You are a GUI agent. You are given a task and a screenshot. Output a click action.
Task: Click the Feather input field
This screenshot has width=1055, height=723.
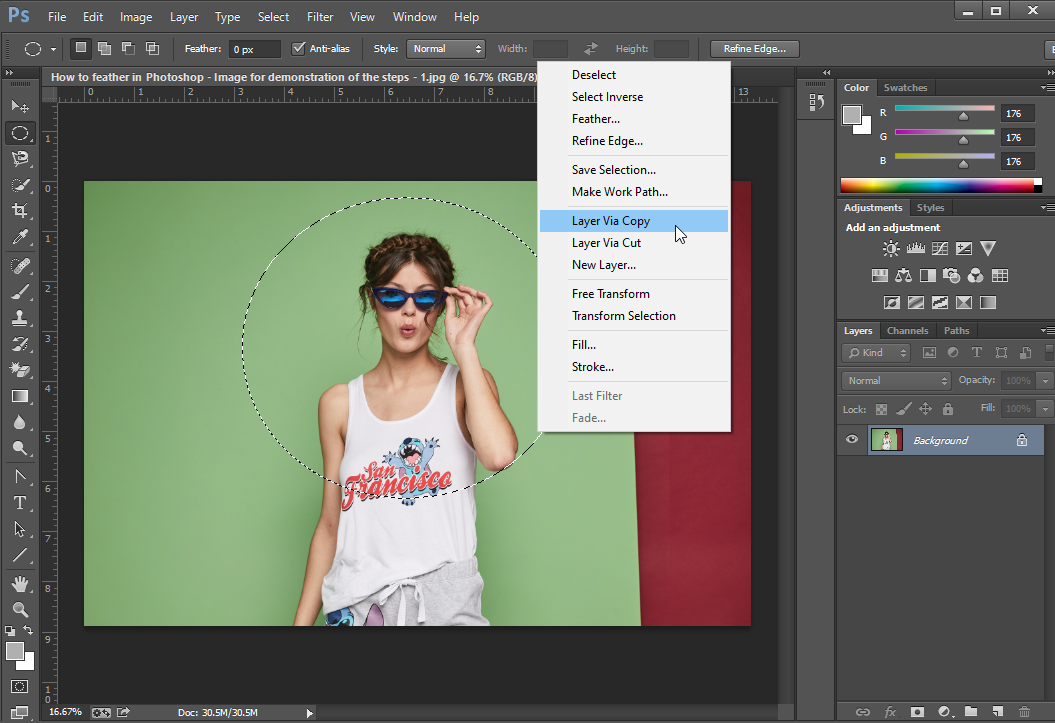(254, 49)
